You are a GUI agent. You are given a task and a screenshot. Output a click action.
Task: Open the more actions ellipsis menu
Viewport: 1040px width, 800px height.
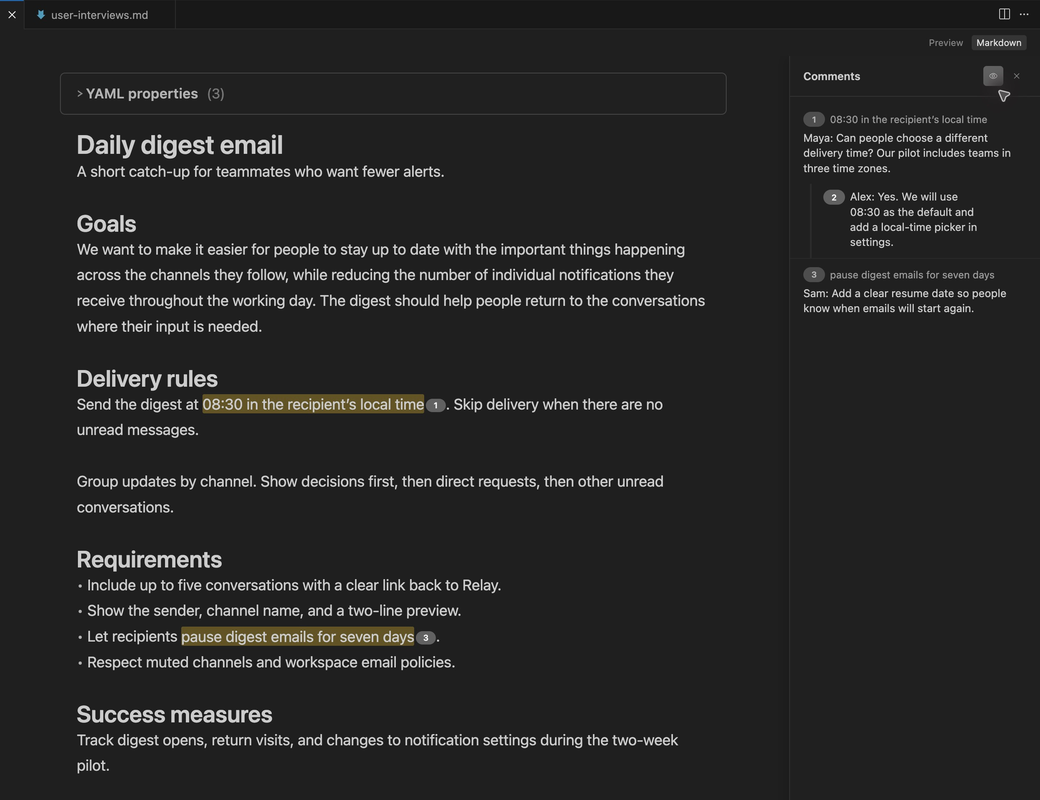1024,14
